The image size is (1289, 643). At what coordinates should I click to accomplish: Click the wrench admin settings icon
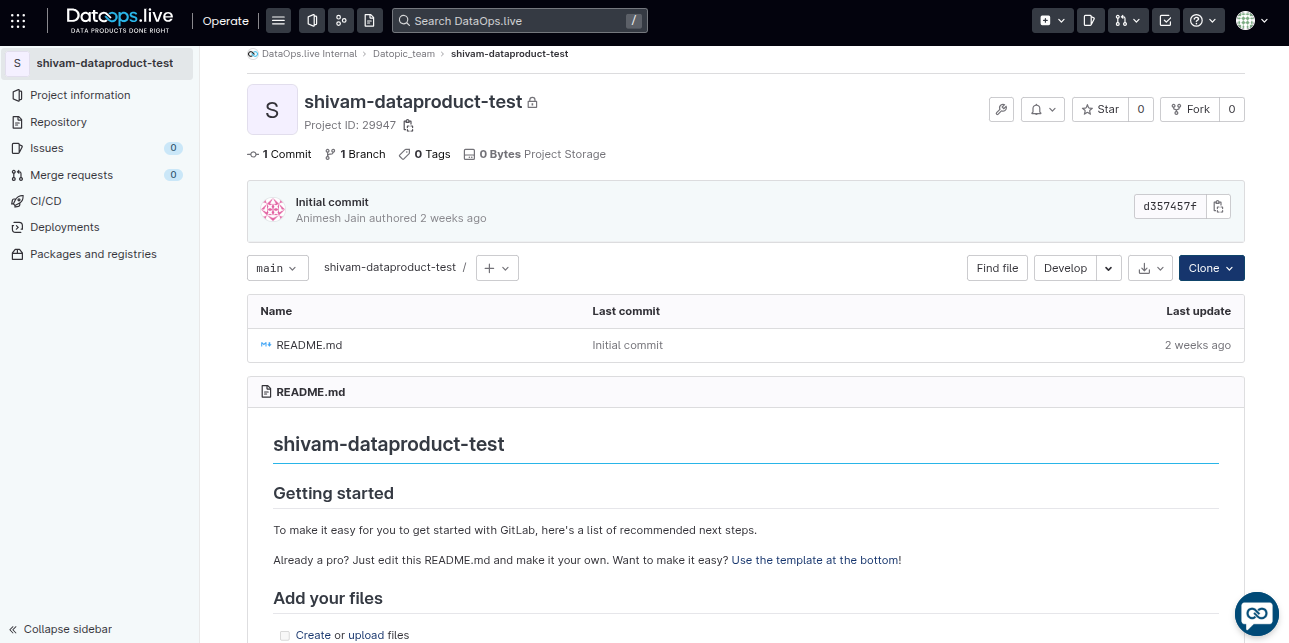1001,110
